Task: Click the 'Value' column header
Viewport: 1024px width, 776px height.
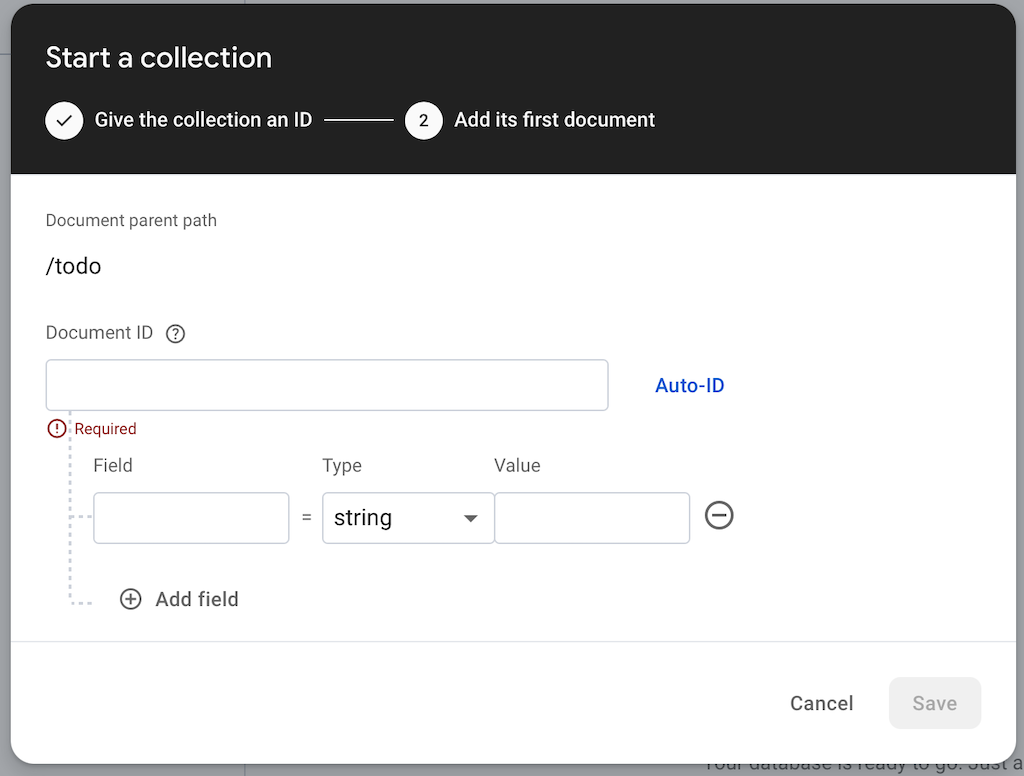Action: 517,465
